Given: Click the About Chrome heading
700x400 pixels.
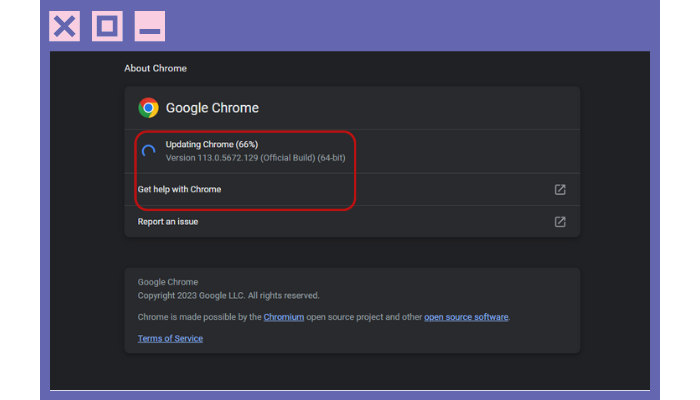Looking at the screenshot, I should (155, 68).
